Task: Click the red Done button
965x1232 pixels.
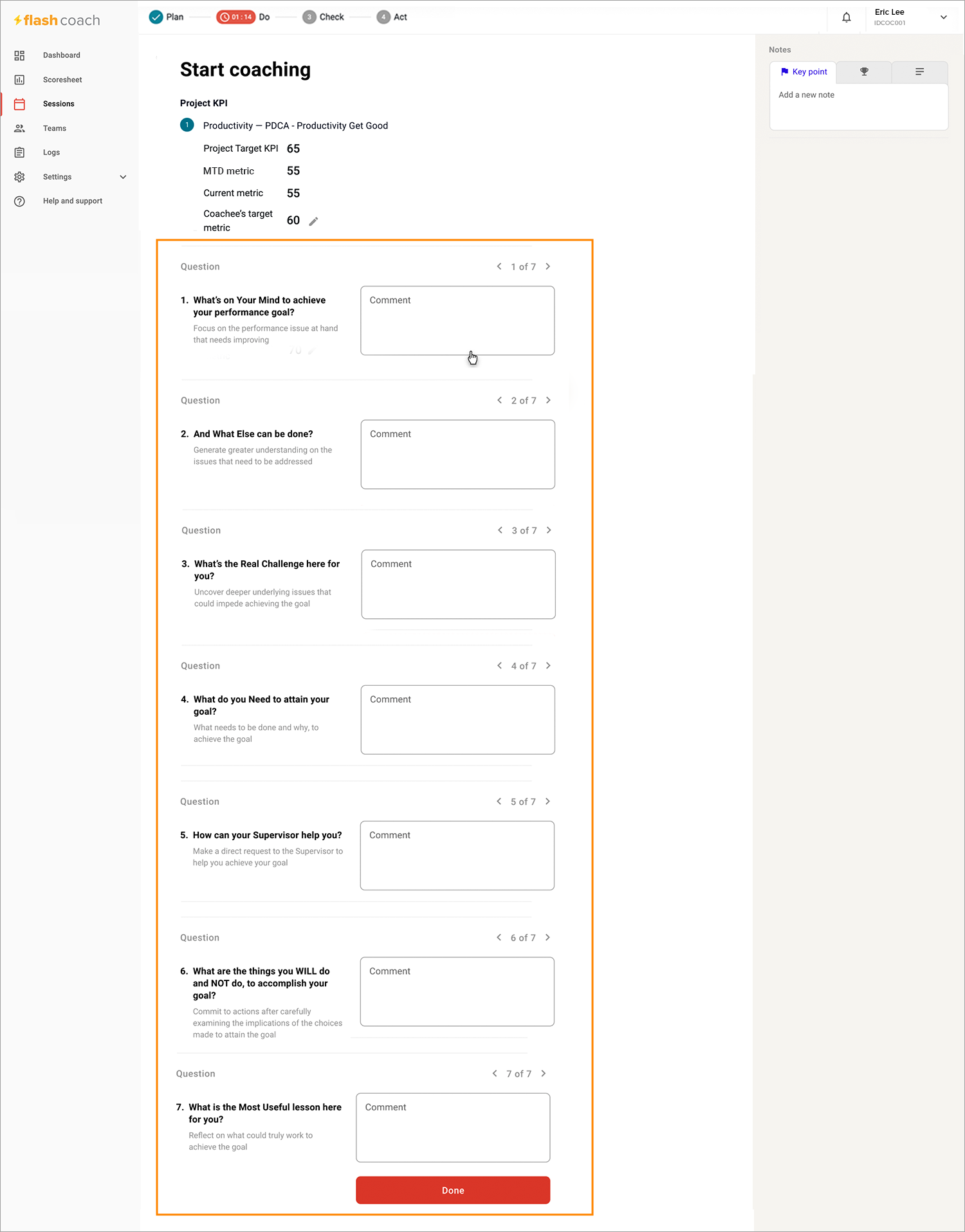Action: point(453,1190)
